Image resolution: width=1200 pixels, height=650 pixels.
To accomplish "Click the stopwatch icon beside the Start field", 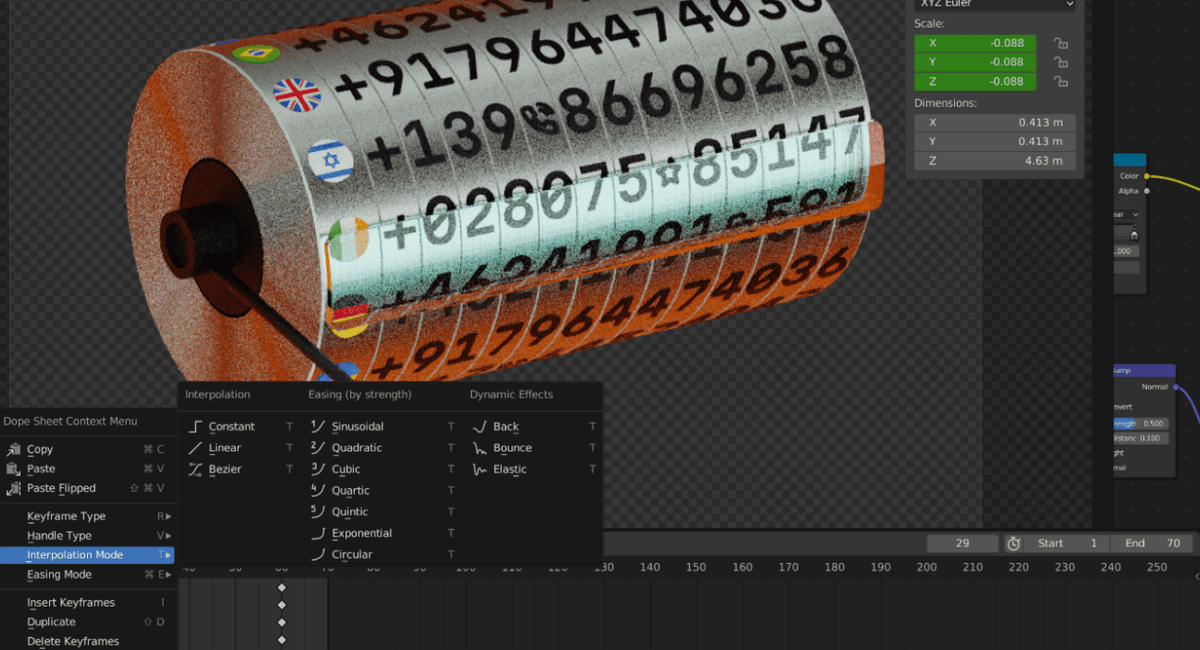I will 1013,543.
